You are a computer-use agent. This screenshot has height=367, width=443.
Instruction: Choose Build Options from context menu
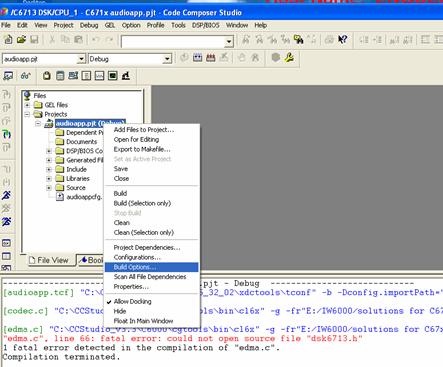click(x=152, y=267)
